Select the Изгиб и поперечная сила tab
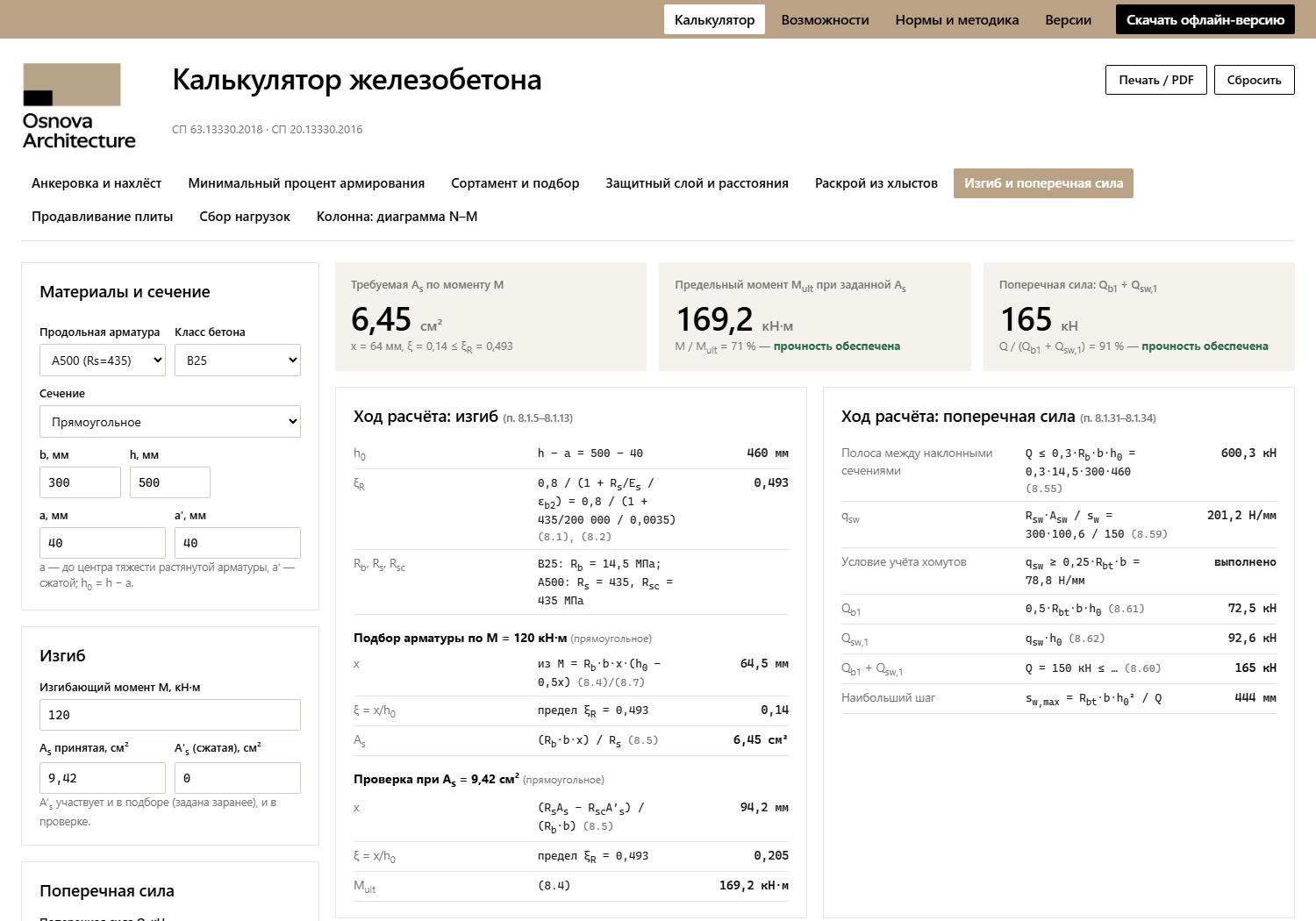Viewport: 1316px width, 921px height. click(1043, 183)
